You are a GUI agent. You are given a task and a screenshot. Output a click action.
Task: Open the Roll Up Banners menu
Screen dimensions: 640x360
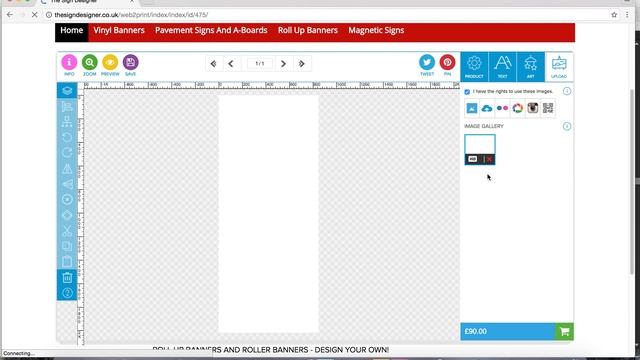(308, 31)
